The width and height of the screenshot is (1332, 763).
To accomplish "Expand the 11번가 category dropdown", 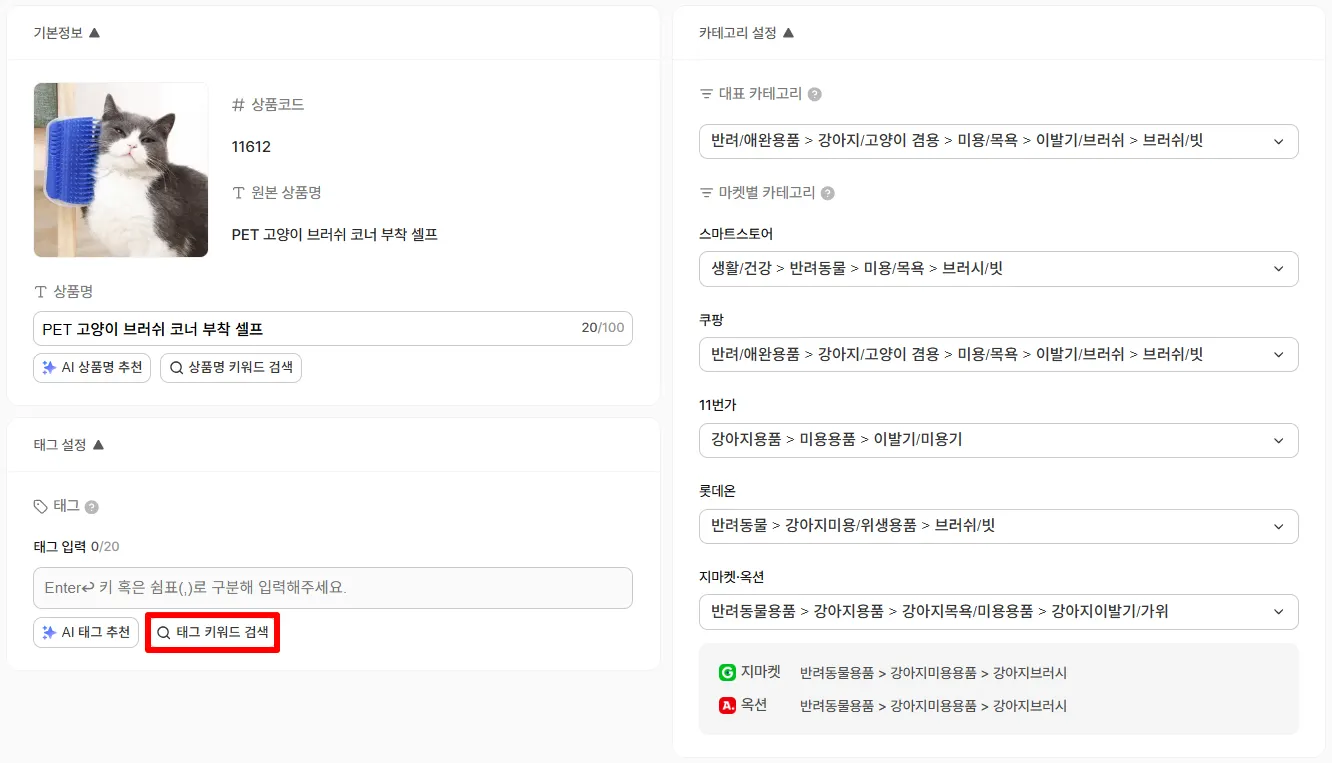I will pos(1278,440).
